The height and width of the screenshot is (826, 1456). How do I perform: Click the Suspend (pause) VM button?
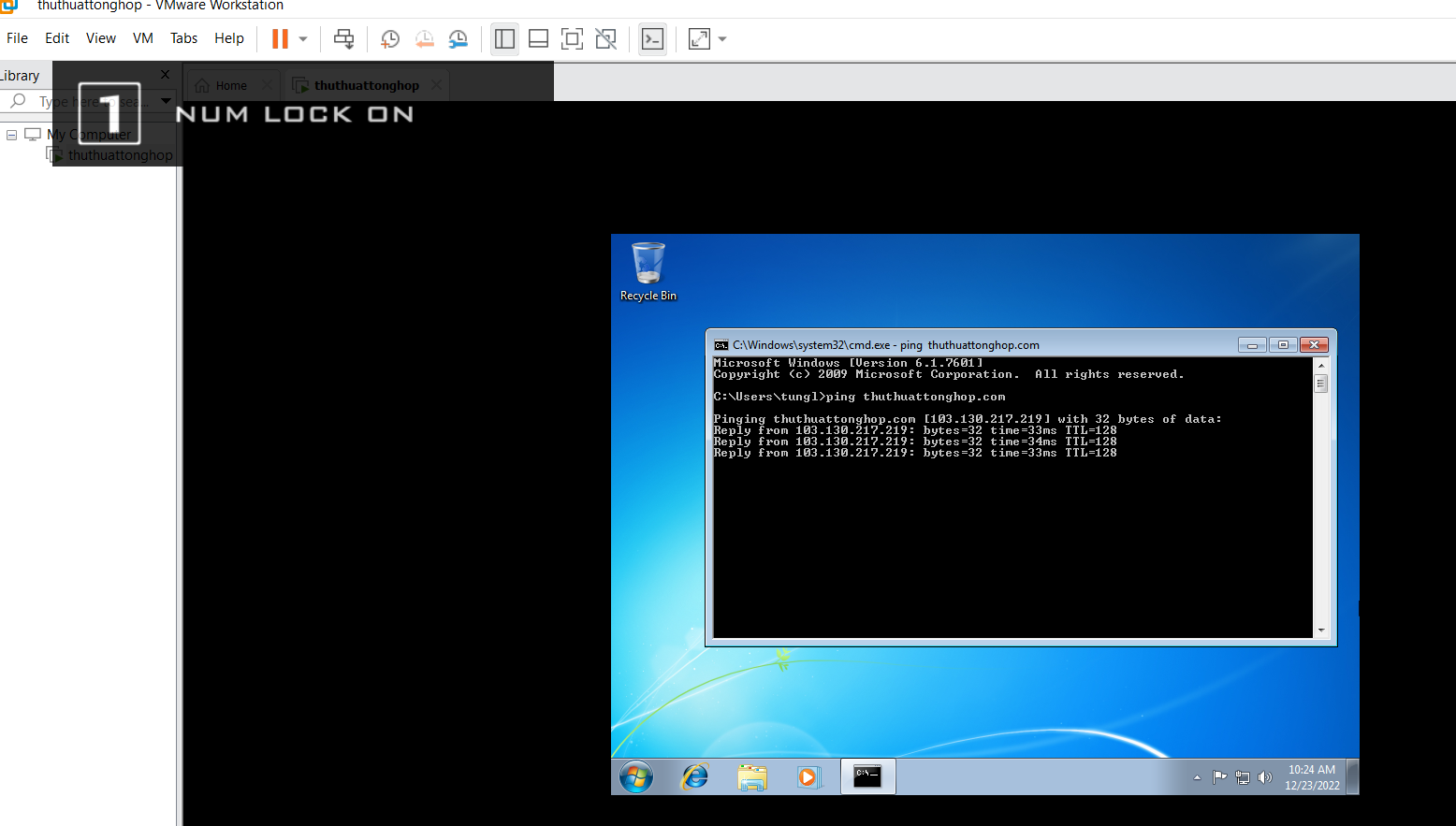click(x=280, y=38)
